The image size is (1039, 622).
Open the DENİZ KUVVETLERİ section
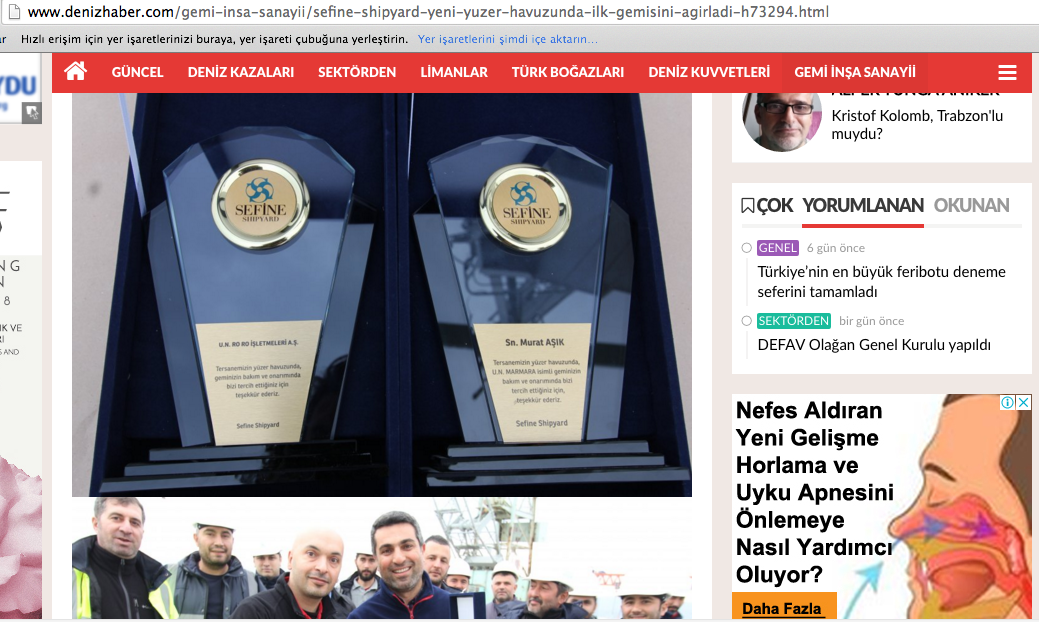pos(709,72)
